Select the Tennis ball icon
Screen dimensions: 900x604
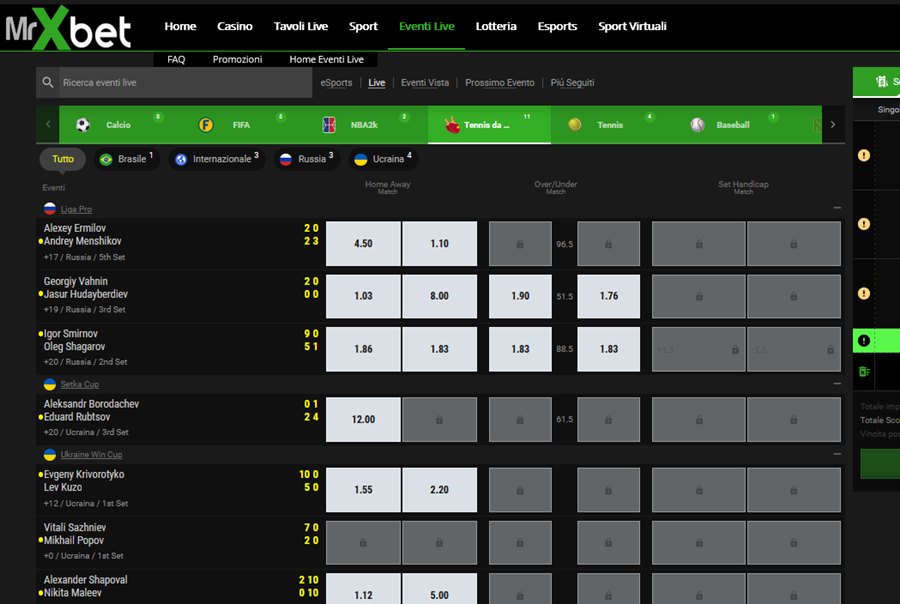pos(575,125)
